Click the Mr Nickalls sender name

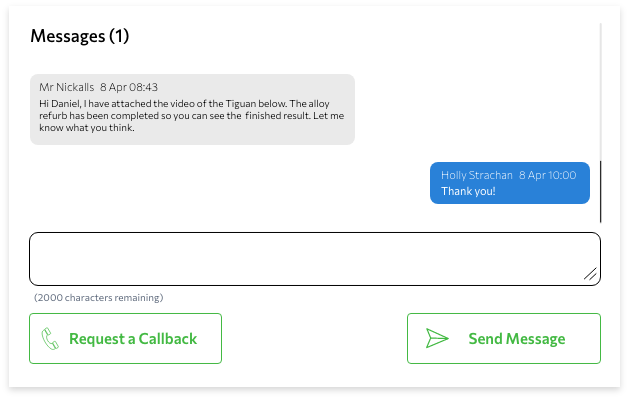click(67, 87)
